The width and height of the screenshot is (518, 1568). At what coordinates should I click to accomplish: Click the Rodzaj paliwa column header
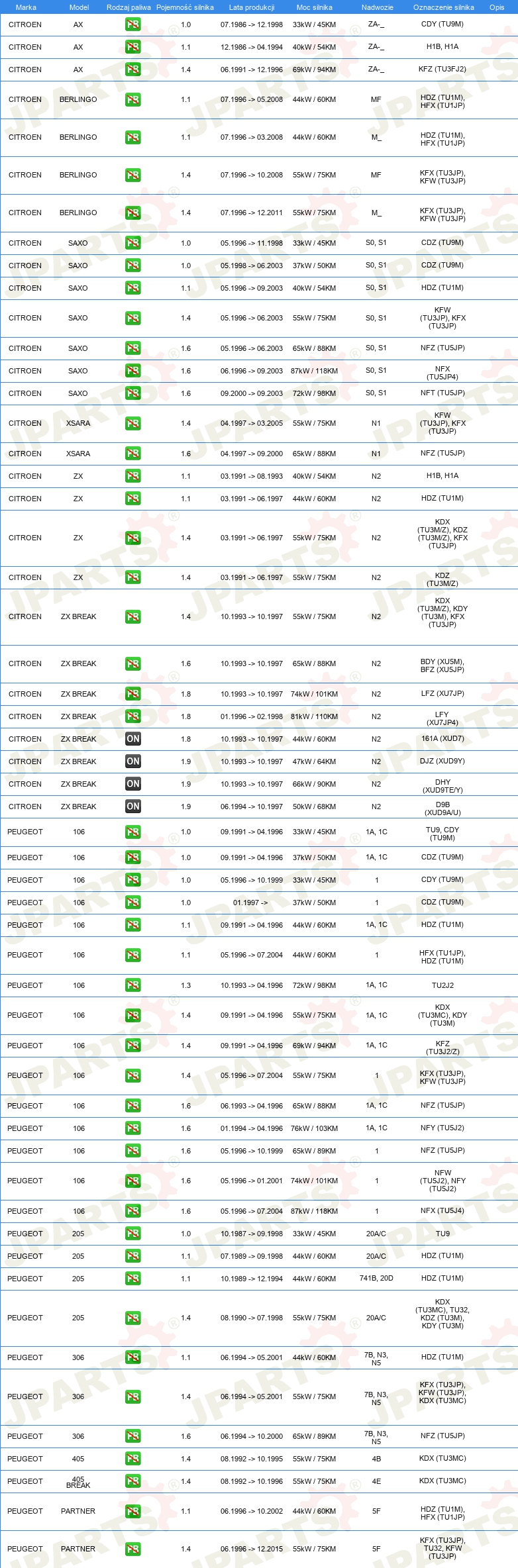pyautogui.click(x=129, y=7)
